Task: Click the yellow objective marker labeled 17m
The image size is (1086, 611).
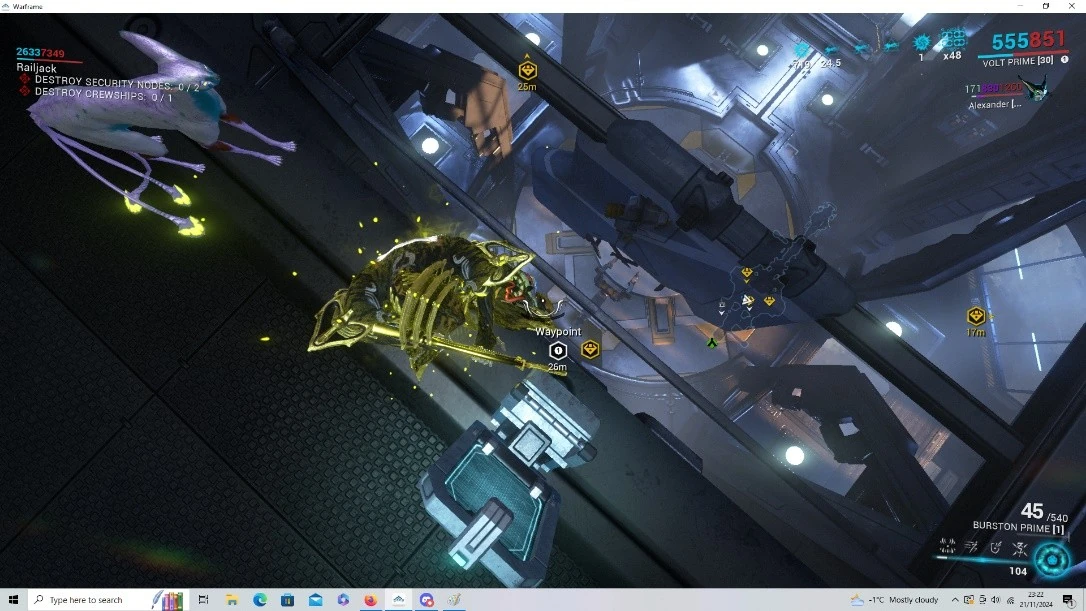Action: coord(976,316)
